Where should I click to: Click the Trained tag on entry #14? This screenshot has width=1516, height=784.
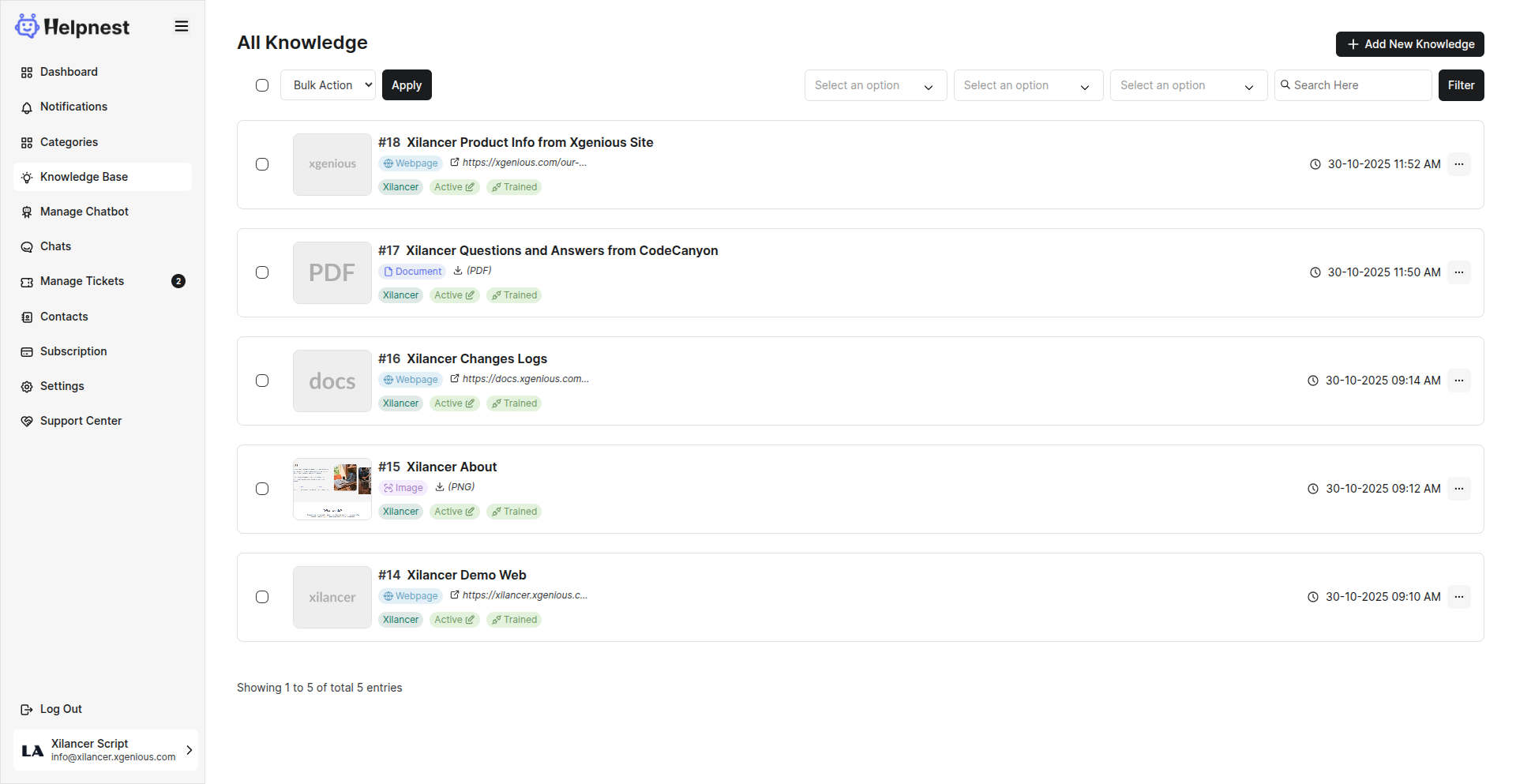click(x=514, y=620)
